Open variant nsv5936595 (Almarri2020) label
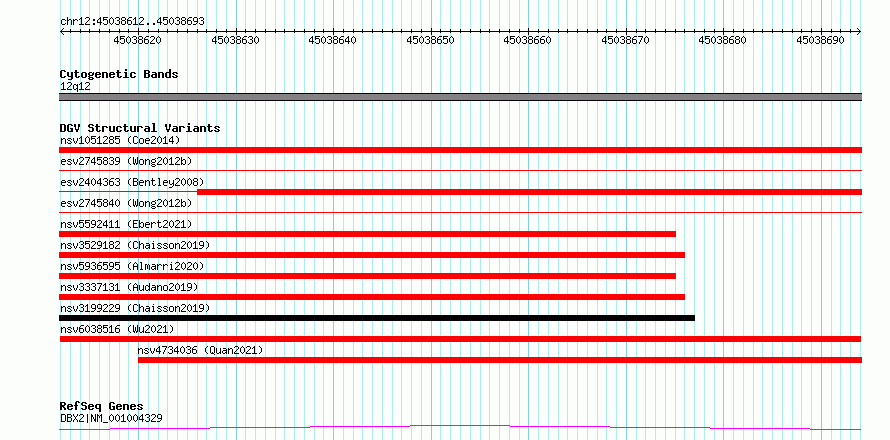Screen dimensions: 890x440 click(132, 266)
